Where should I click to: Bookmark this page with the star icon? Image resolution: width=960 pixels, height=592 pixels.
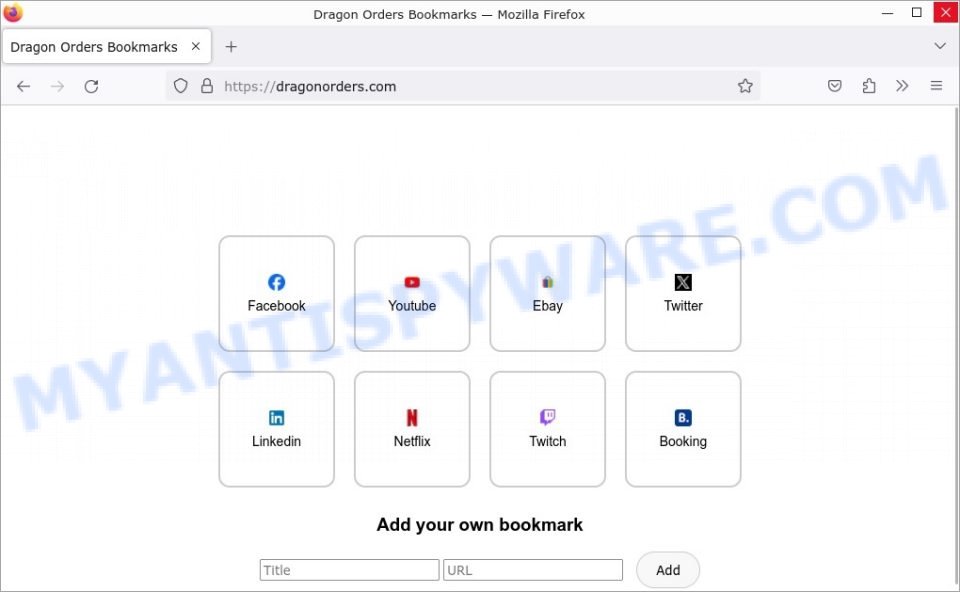(745, 86)
